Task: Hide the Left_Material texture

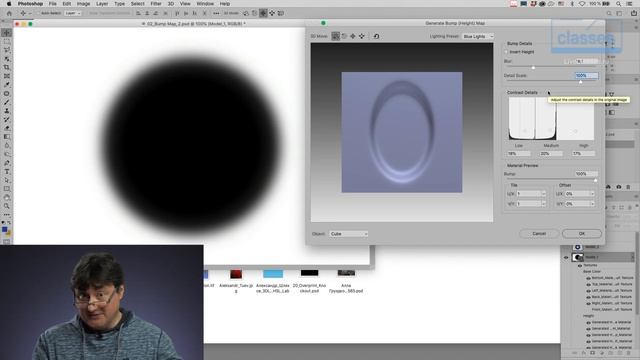Action: pos(588,291)
